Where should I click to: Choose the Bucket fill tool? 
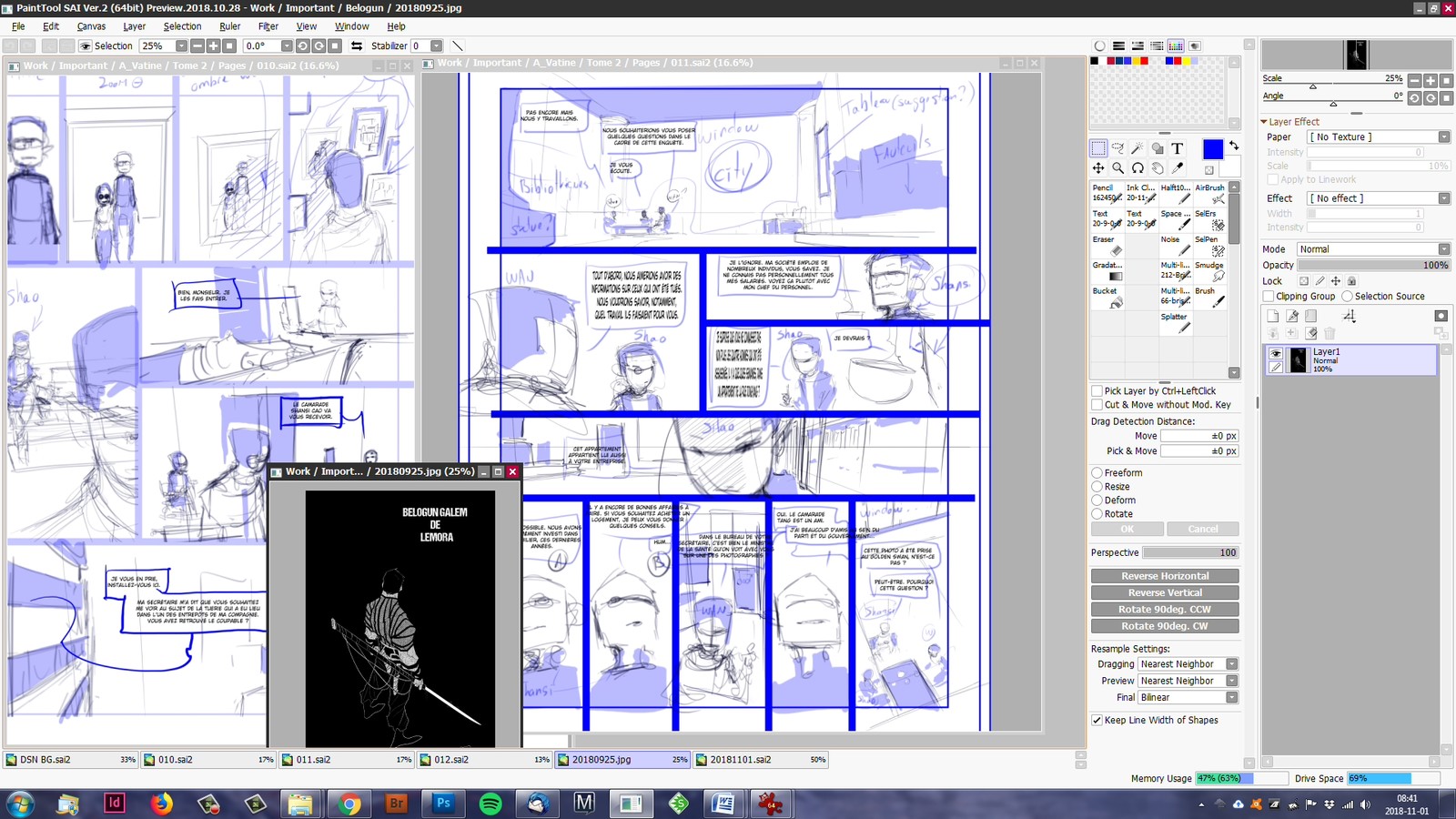[1107, 298]
